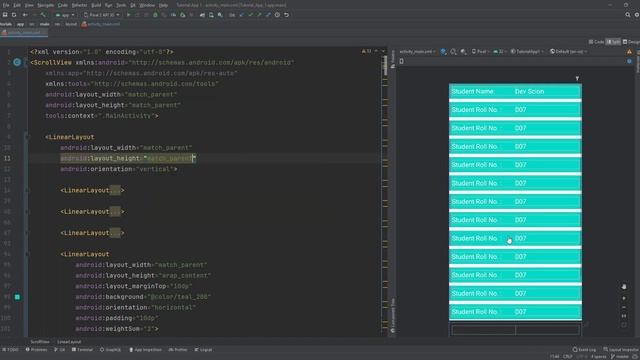Screen dimensions: 640x360
Task: Click the blue info icon below warning
Action: point(629,61)
